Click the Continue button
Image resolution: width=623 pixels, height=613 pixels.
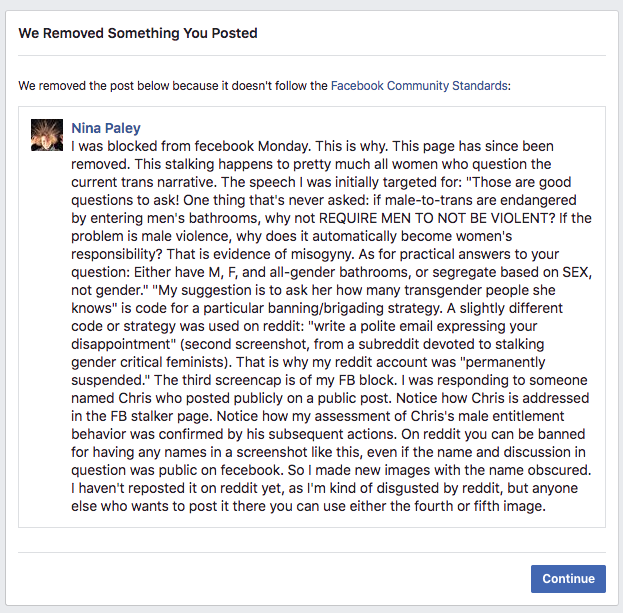click(568, 578)
